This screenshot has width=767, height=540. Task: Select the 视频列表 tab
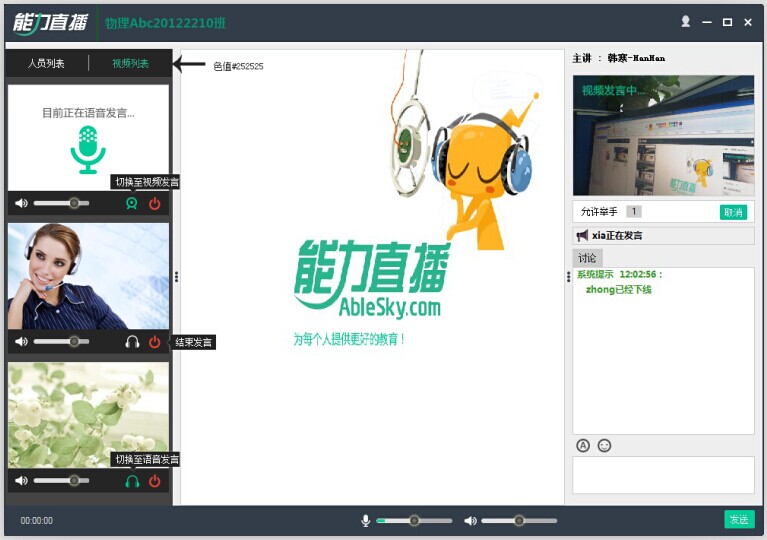(130, 63)
